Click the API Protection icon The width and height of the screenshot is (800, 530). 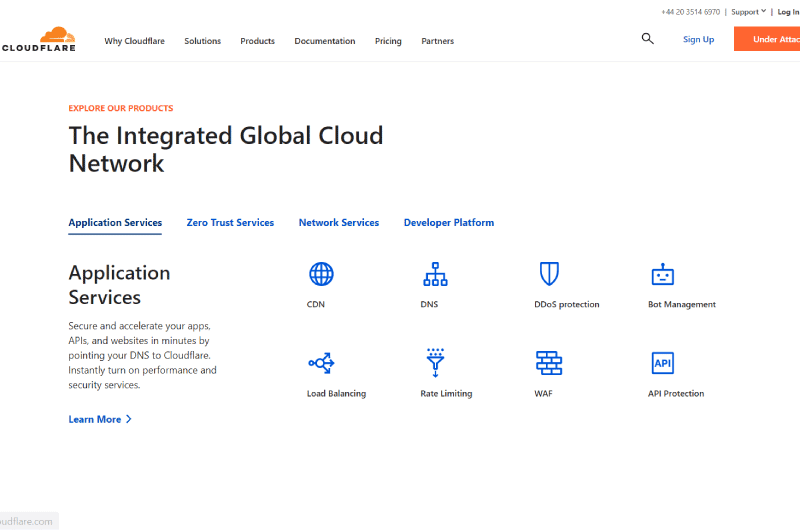[x=663, y=363]
